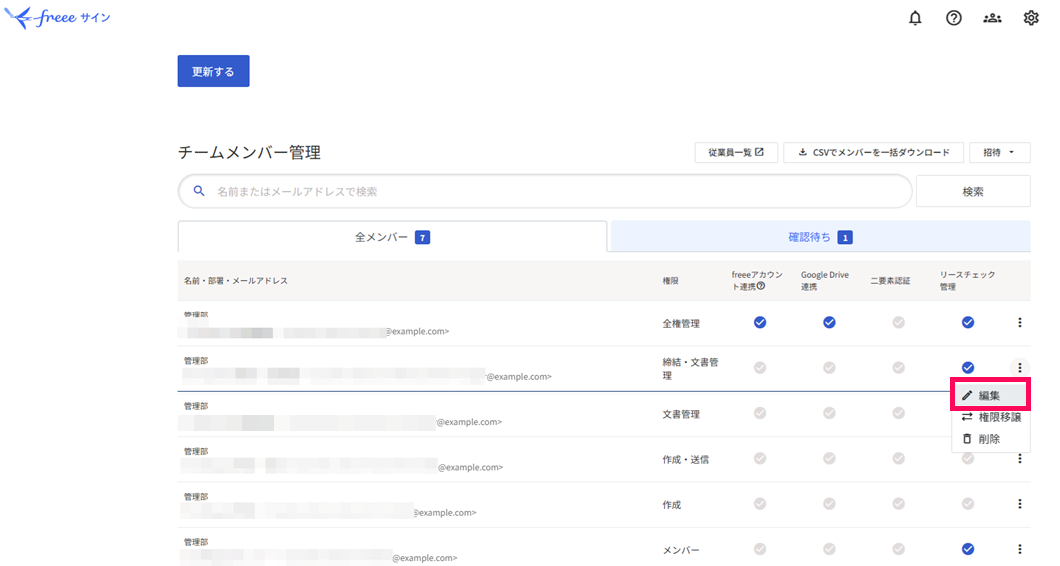Open the notifications bell icon
The height and width of the screenshot is (566, 1060).
pos(915,18)
